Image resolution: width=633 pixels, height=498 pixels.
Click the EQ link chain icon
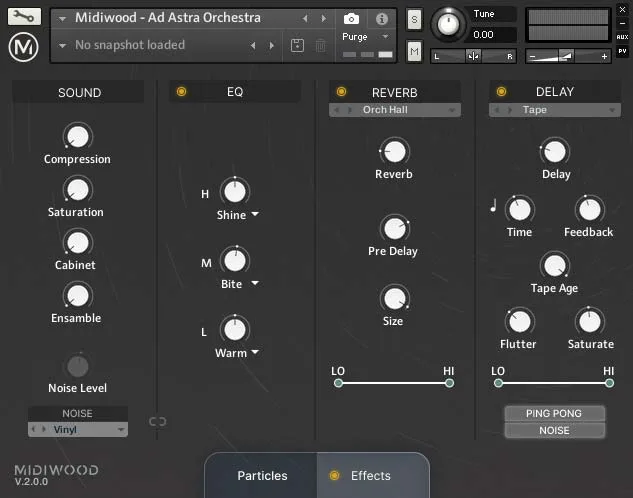tap(157, 422)
